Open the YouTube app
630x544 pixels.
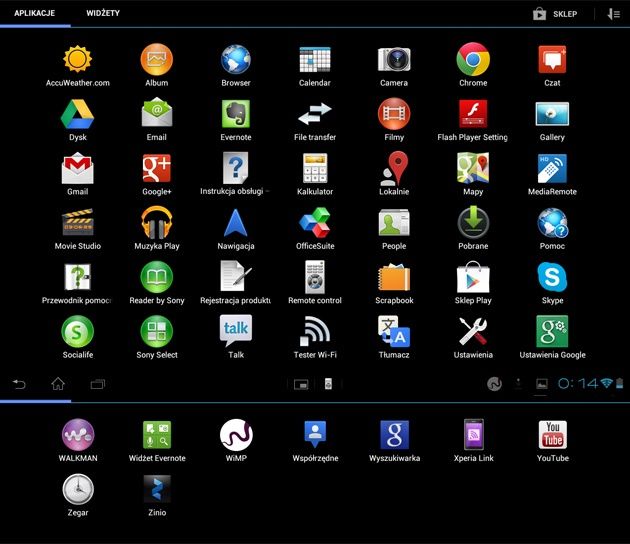[552, 435]
